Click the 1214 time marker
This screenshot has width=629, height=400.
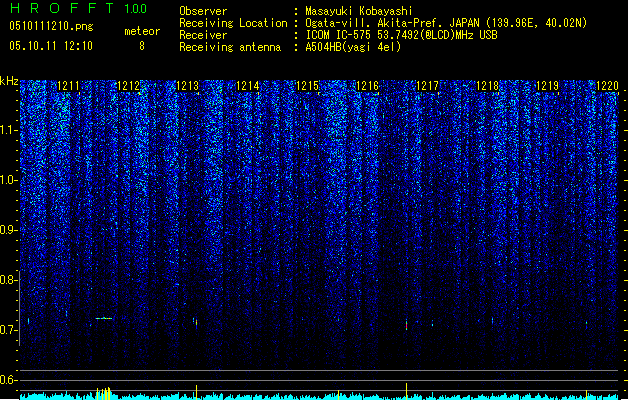point(248,86)
